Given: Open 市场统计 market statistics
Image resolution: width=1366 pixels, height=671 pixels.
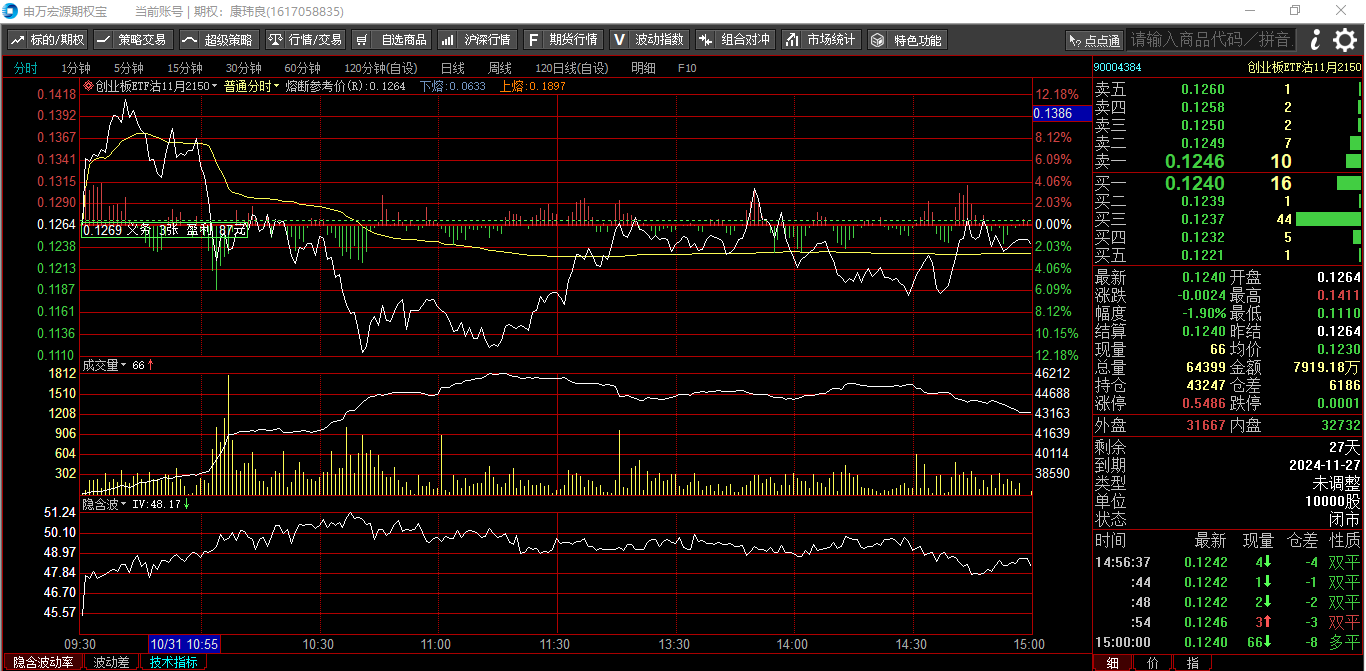Looking at the screenshot, I should (820, 40).
